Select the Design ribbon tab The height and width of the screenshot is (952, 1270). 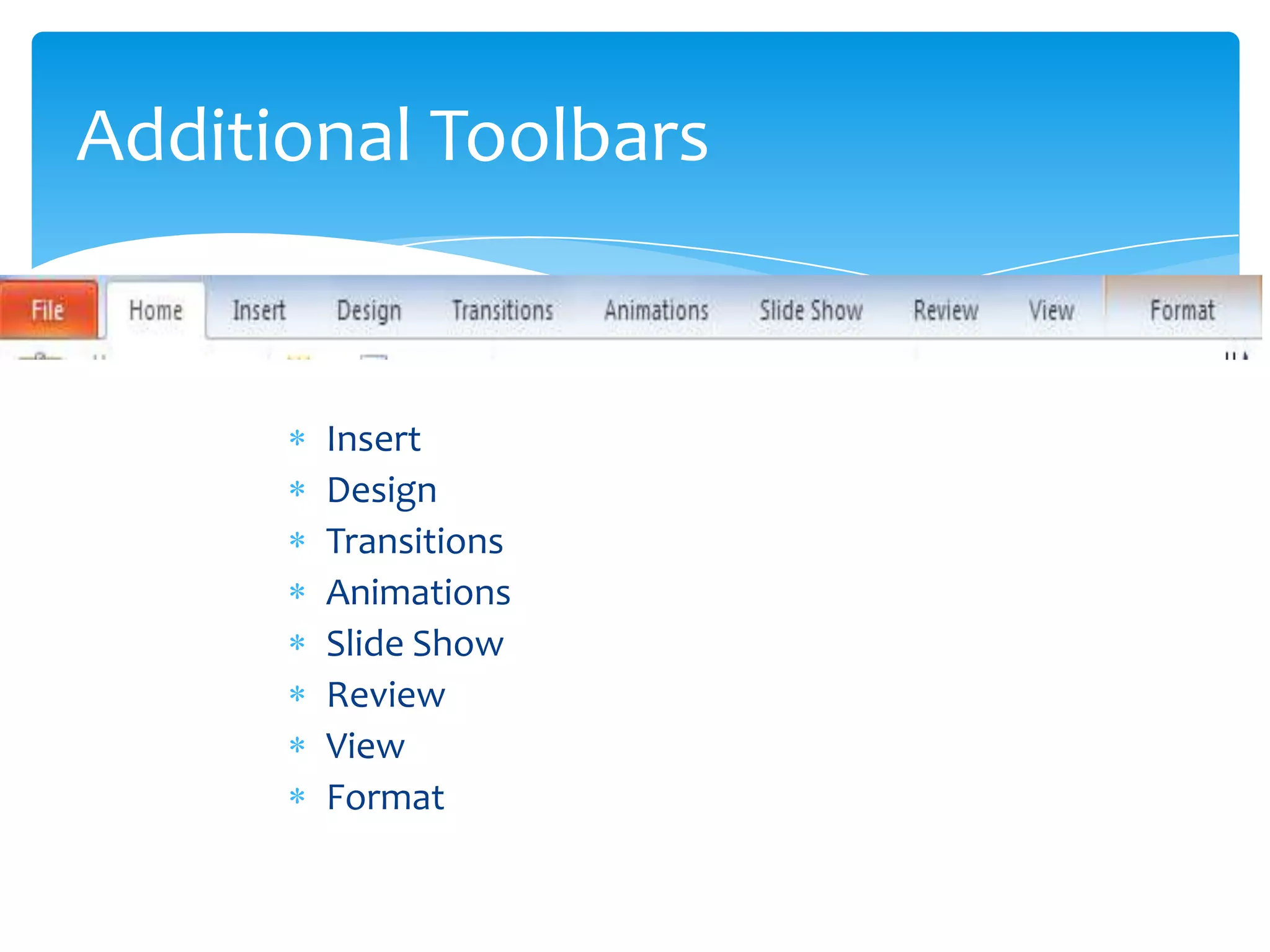click(369, 310)
